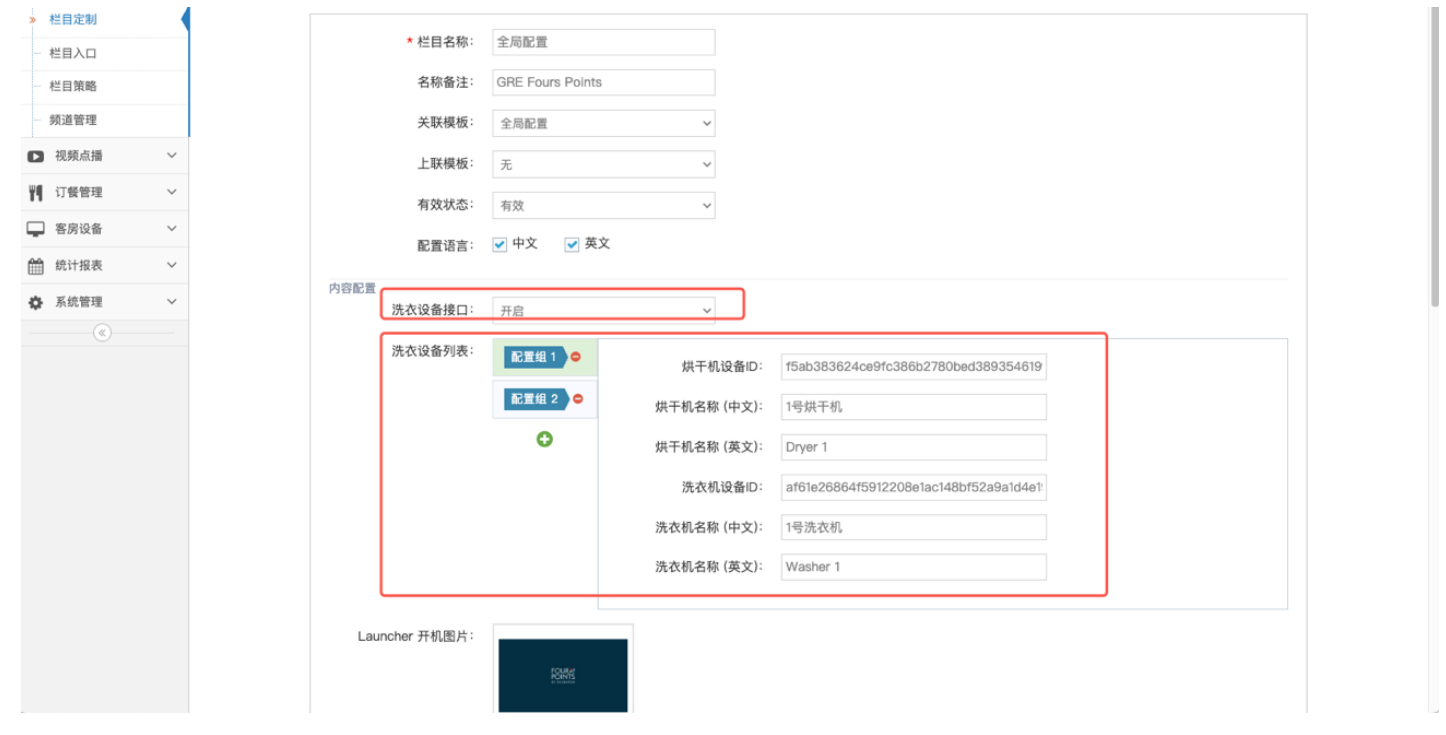Uncheck the 英文 language checkbox
This screenshot has height=735, width=1446.
(572, 245)
